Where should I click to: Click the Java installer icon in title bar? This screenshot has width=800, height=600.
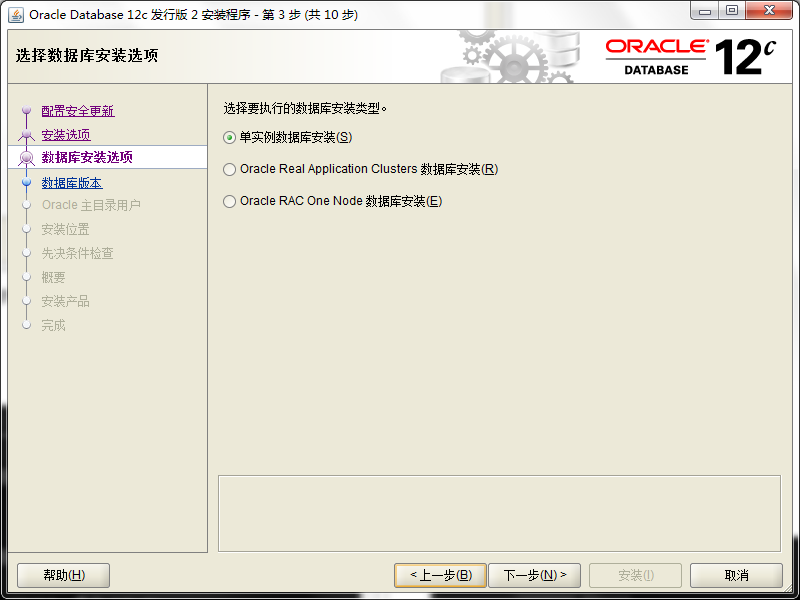point(16,15)
